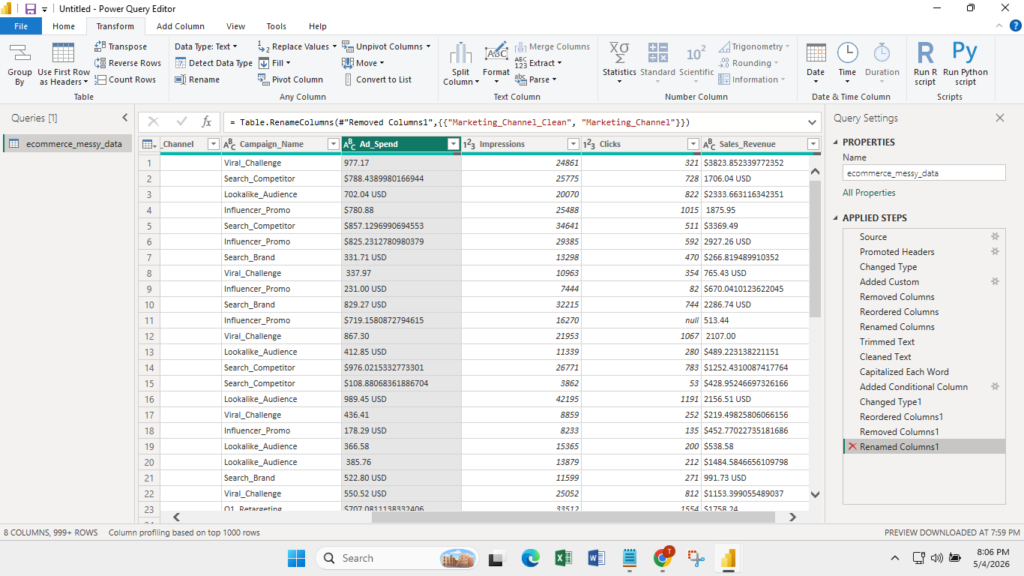Open Ad_Spend column filter dropdown
This screenshot has width=1024, height=576.
453,144
